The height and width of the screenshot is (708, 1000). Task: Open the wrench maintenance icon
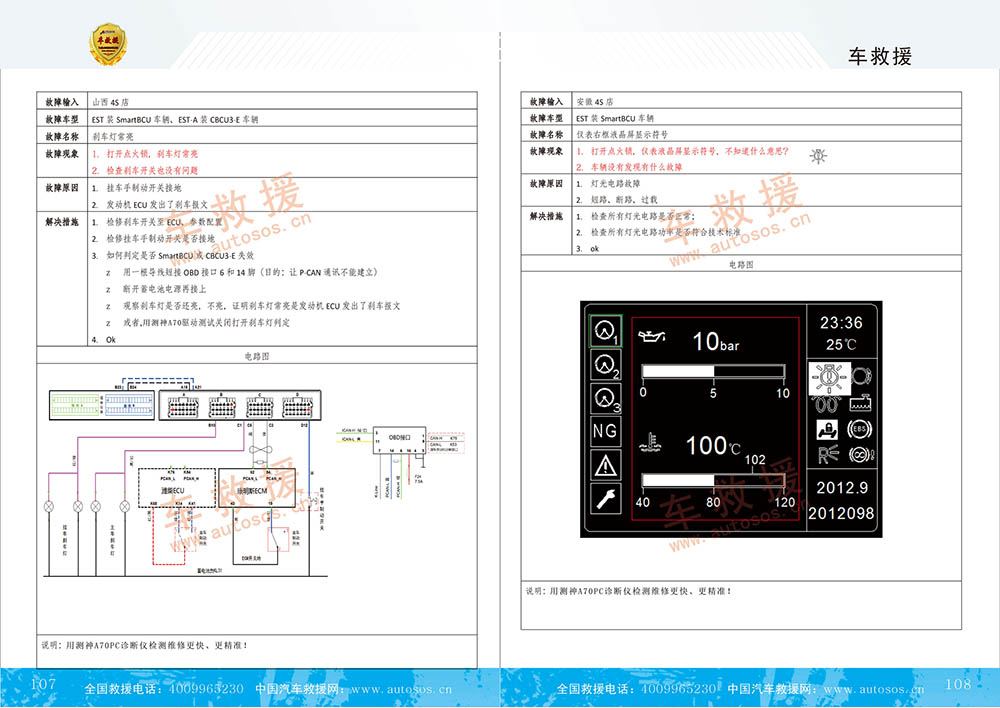point(605,499)
